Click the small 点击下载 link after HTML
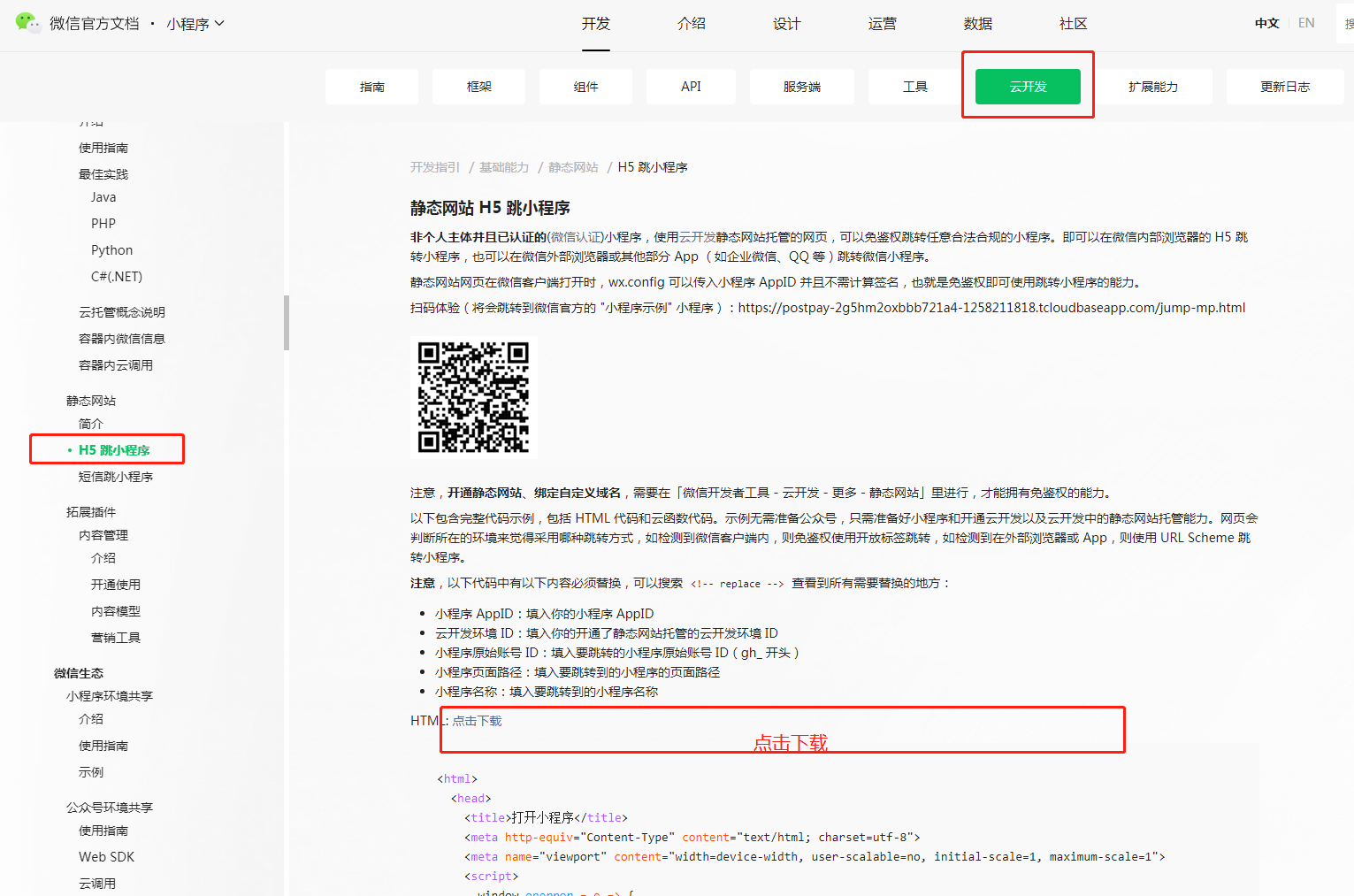 tap(478, 721)
